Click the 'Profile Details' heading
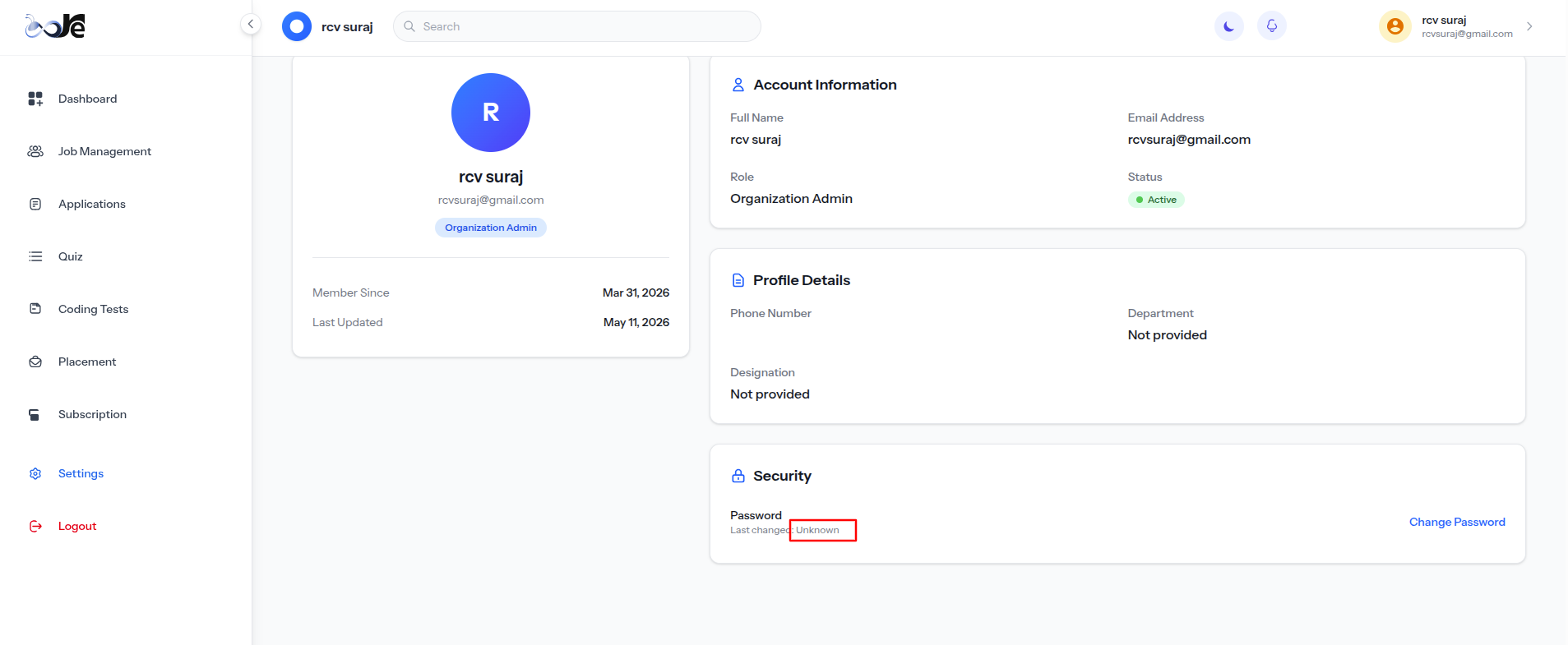This screenshot has height=645, width=1568. click(802, 280)
